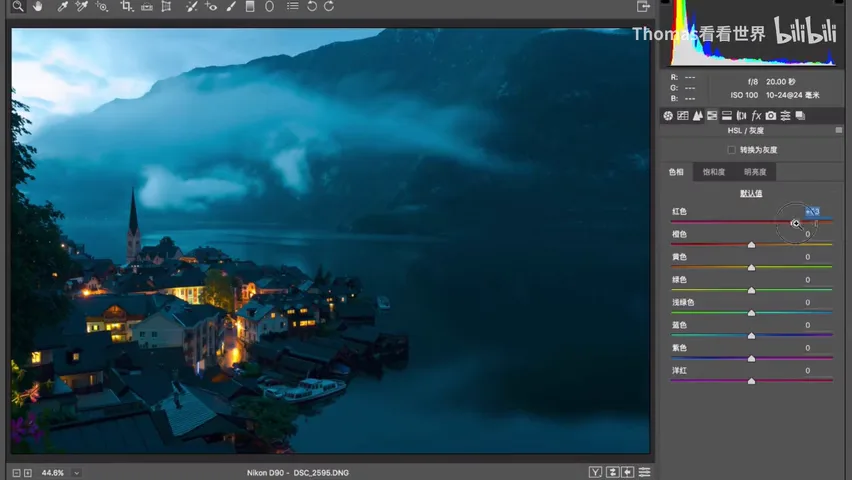Toggle highlight clipping warning in histogram
The height and width of the screenshot is (480, 852).
(838, 2)
